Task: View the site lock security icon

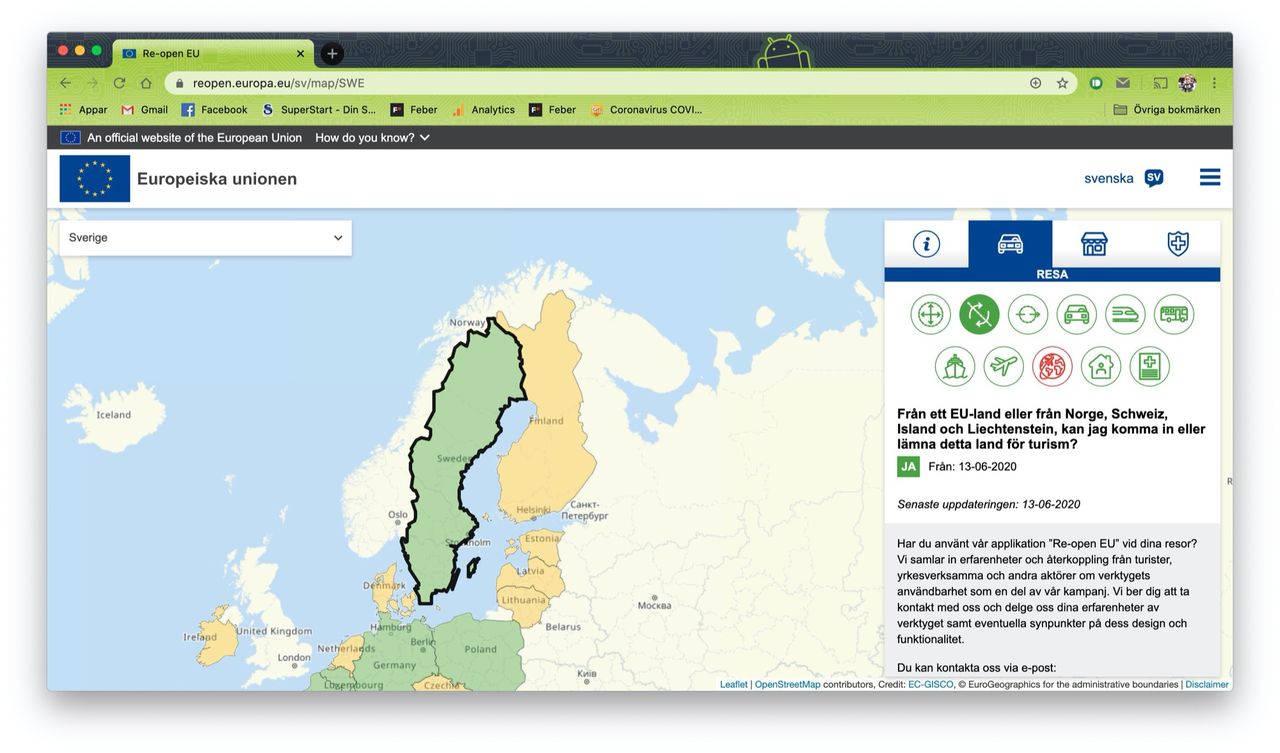Action: tap(180, 83)
